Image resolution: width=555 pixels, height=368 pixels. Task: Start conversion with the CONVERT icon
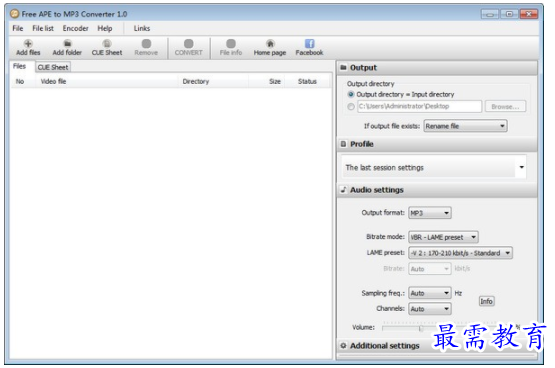tap(189, 47)
